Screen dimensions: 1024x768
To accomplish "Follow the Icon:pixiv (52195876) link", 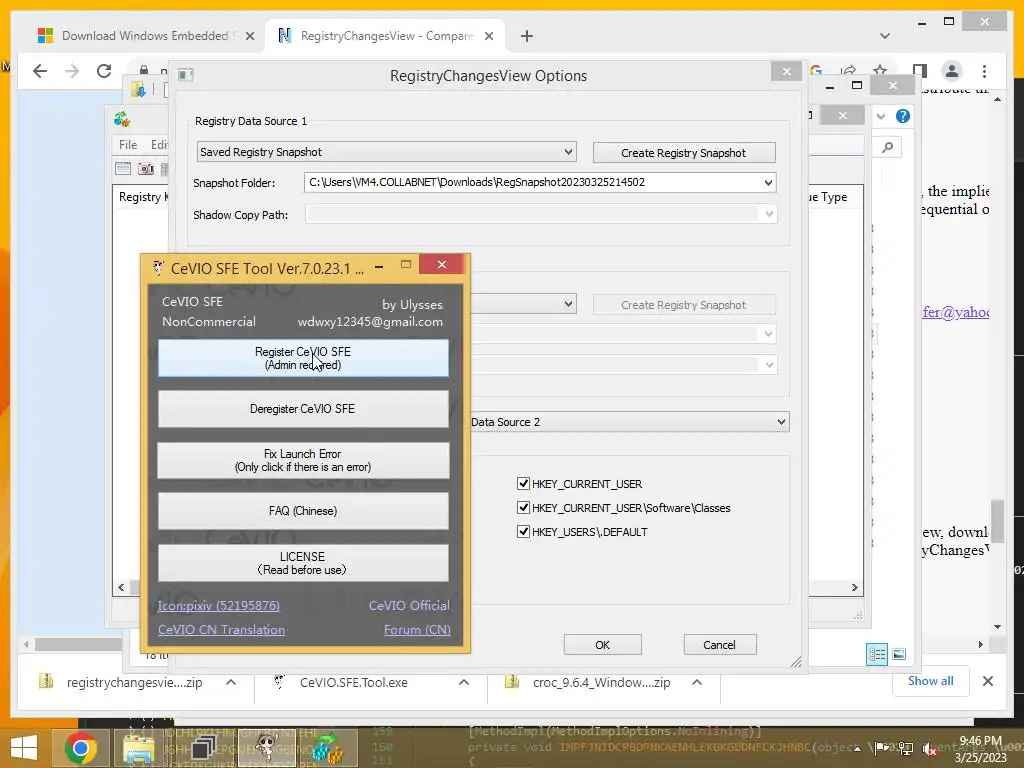I will click(219, 605).
